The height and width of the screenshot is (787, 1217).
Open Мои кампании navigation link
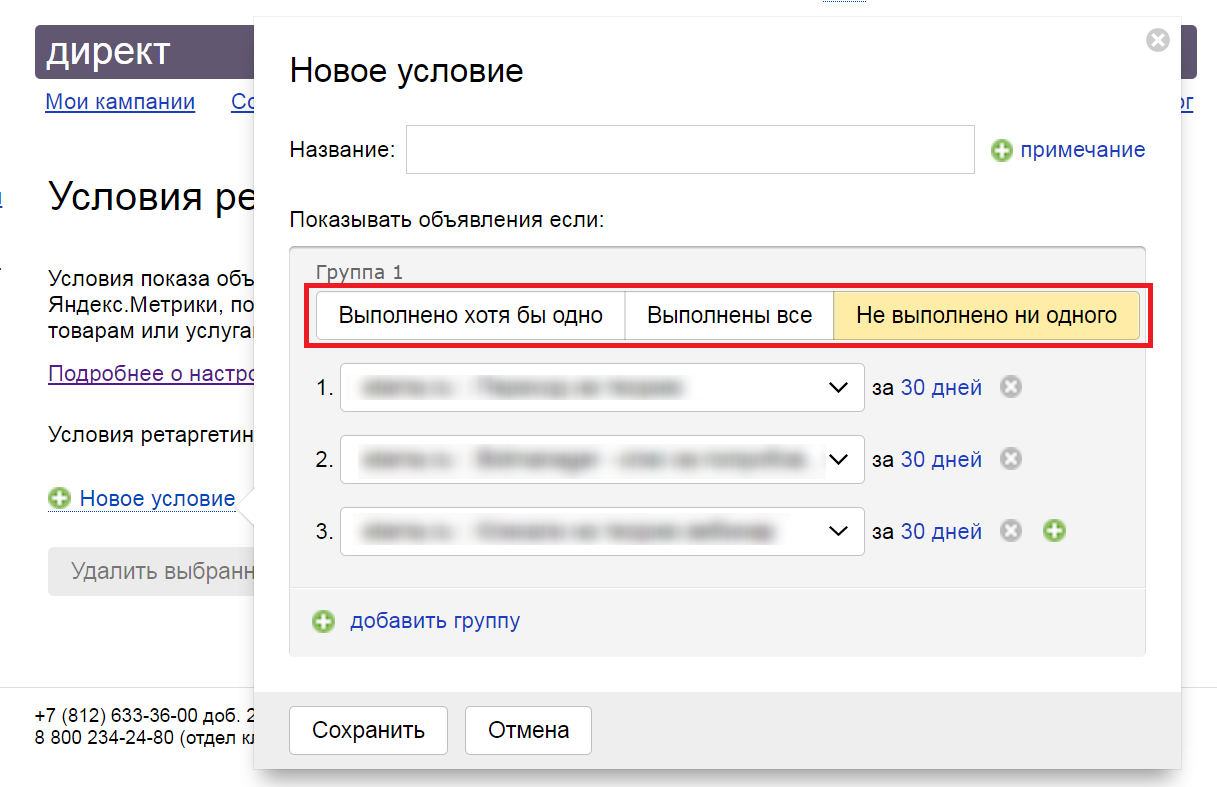click(x=120, y=102)
